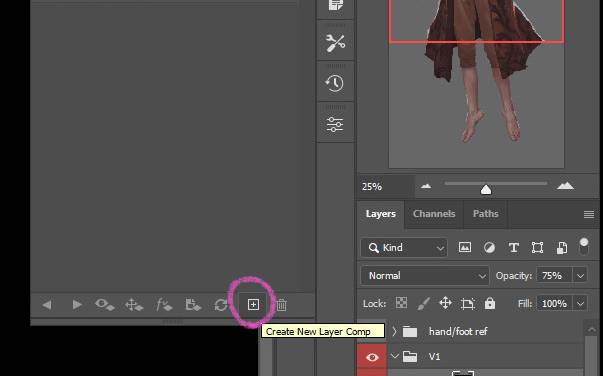
Task: Collapse the V1 group chevron
Action: coord(395,356)
